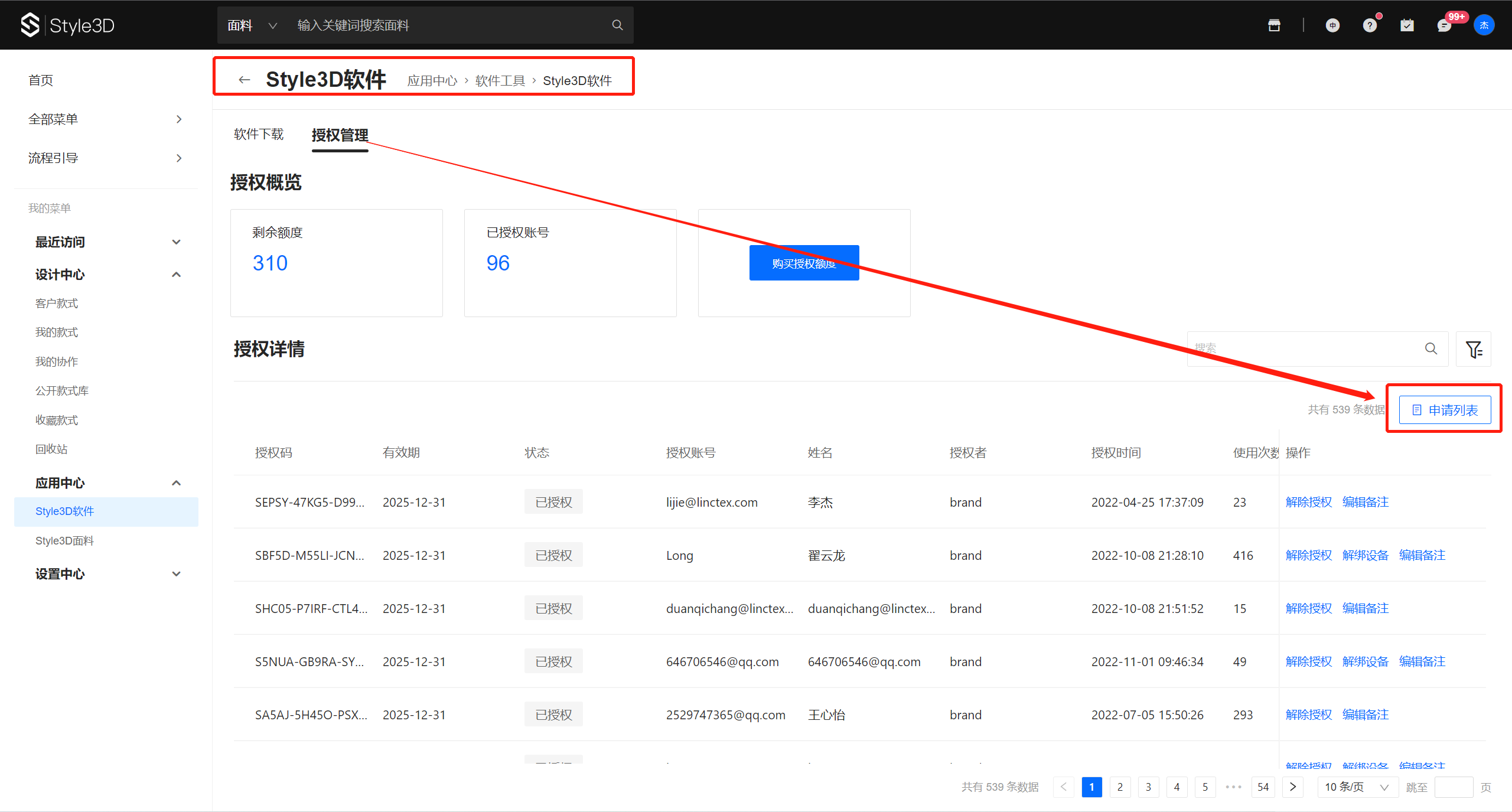Go to previous page arrow in pagination

click(x=1064, y=787)
